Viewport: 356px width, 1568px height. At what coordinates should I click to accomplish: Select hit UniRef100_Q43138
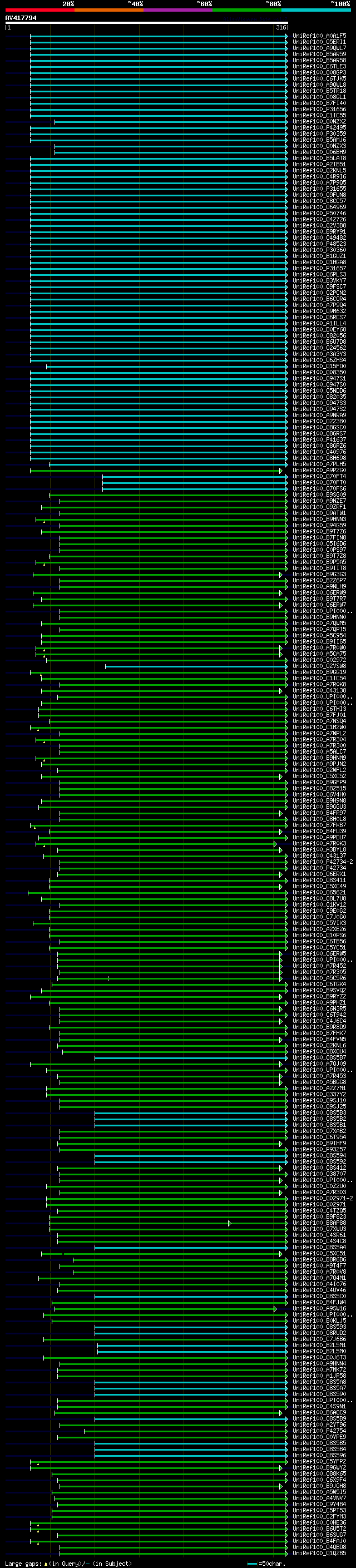click(x=319, y=691)
